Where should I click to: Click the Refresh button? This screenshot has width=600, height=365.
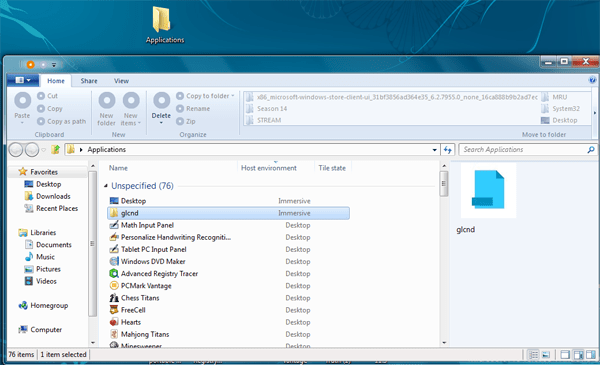tap(447, 150)
